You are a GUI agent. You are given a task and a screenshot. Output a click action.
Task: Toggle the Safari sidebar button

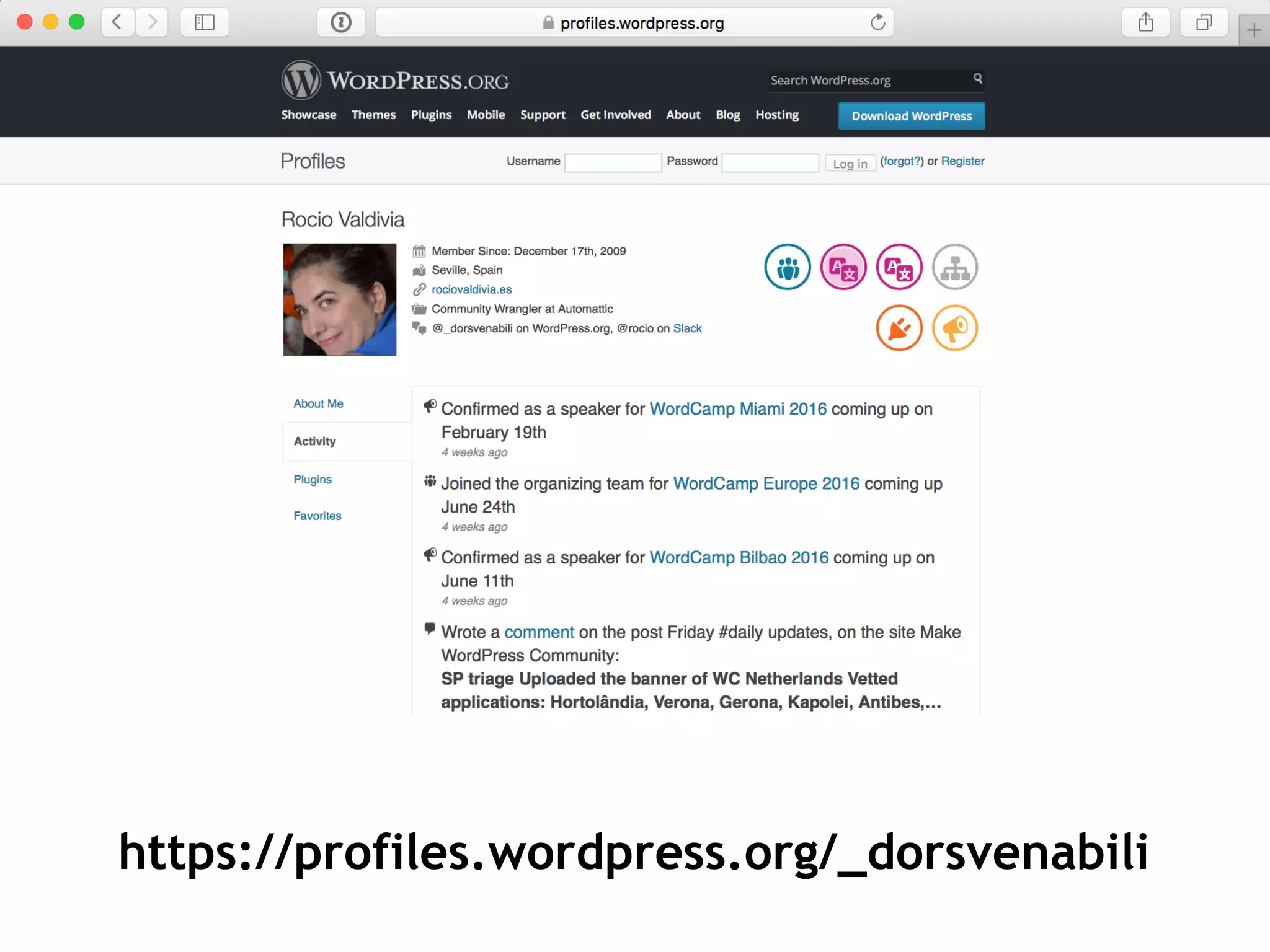(x=205, y=22)
